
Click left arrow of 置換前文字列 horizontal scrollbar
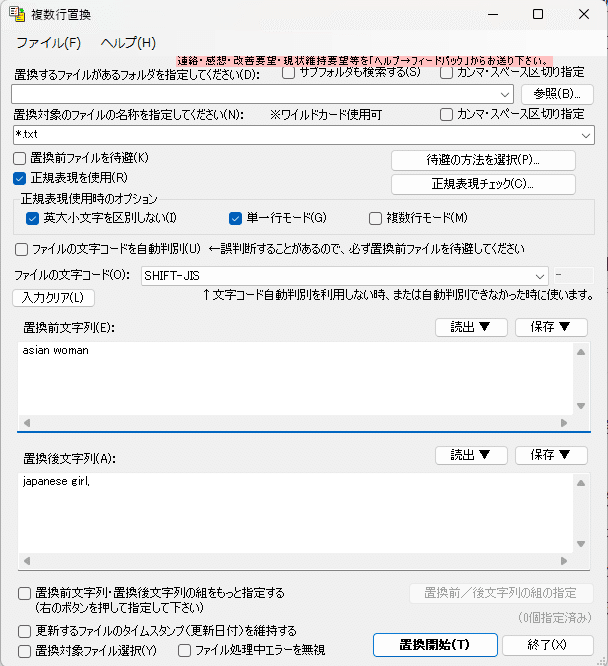coord(27,423)
